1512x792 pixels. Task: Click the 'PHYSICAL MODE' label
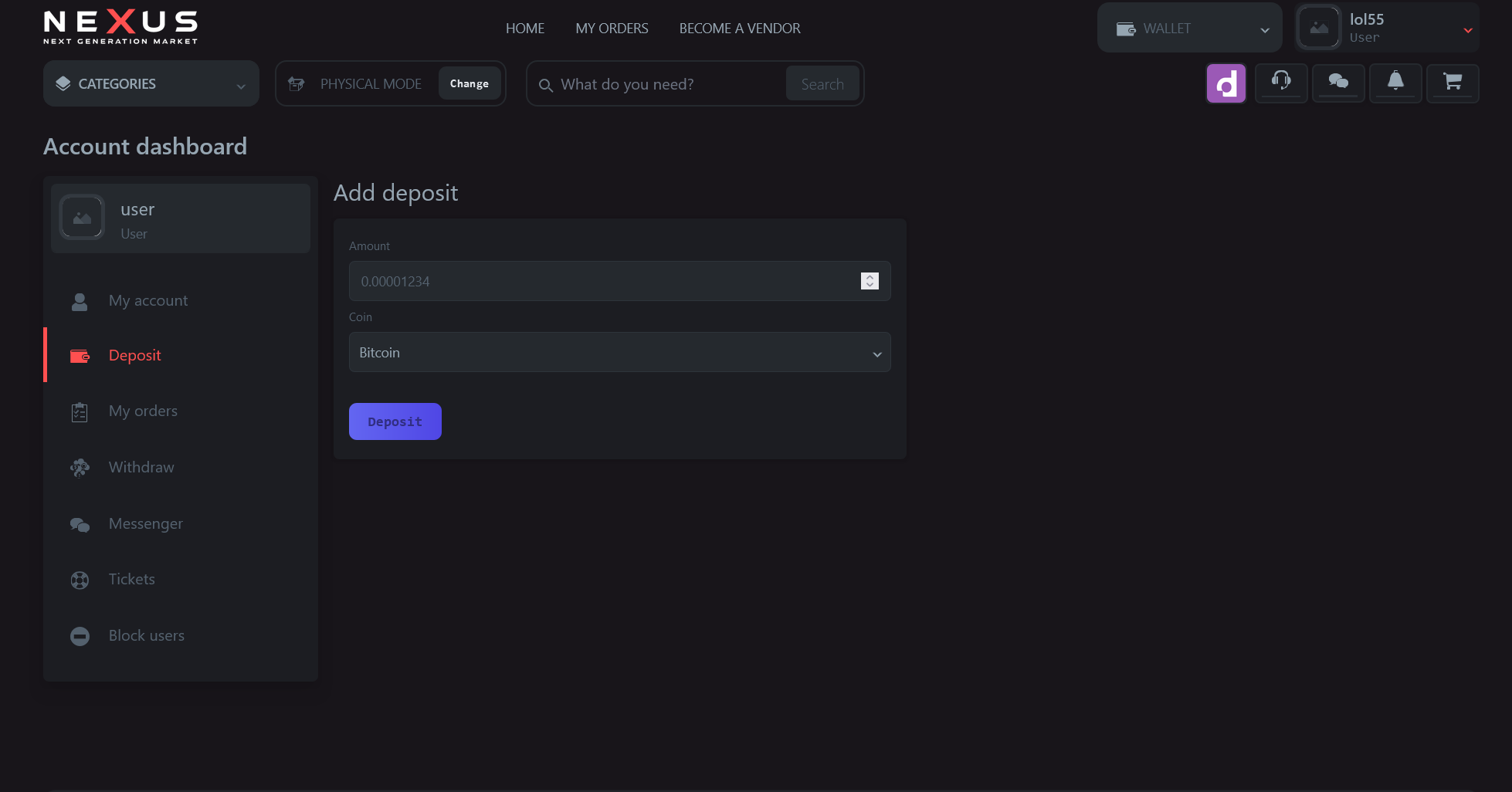point(371,83)
